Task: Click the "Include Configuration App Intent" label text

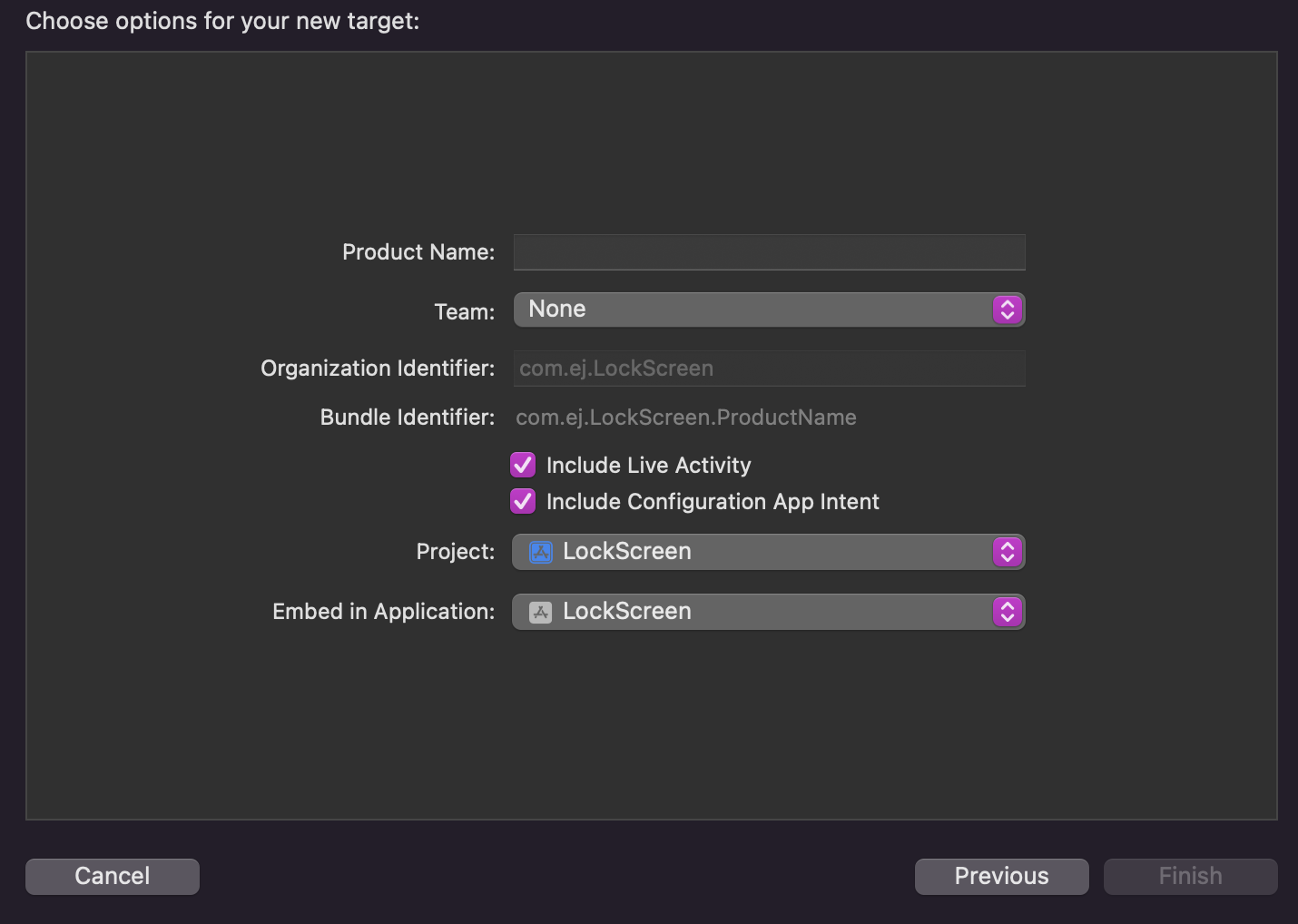Action: (x=713, y=502)
